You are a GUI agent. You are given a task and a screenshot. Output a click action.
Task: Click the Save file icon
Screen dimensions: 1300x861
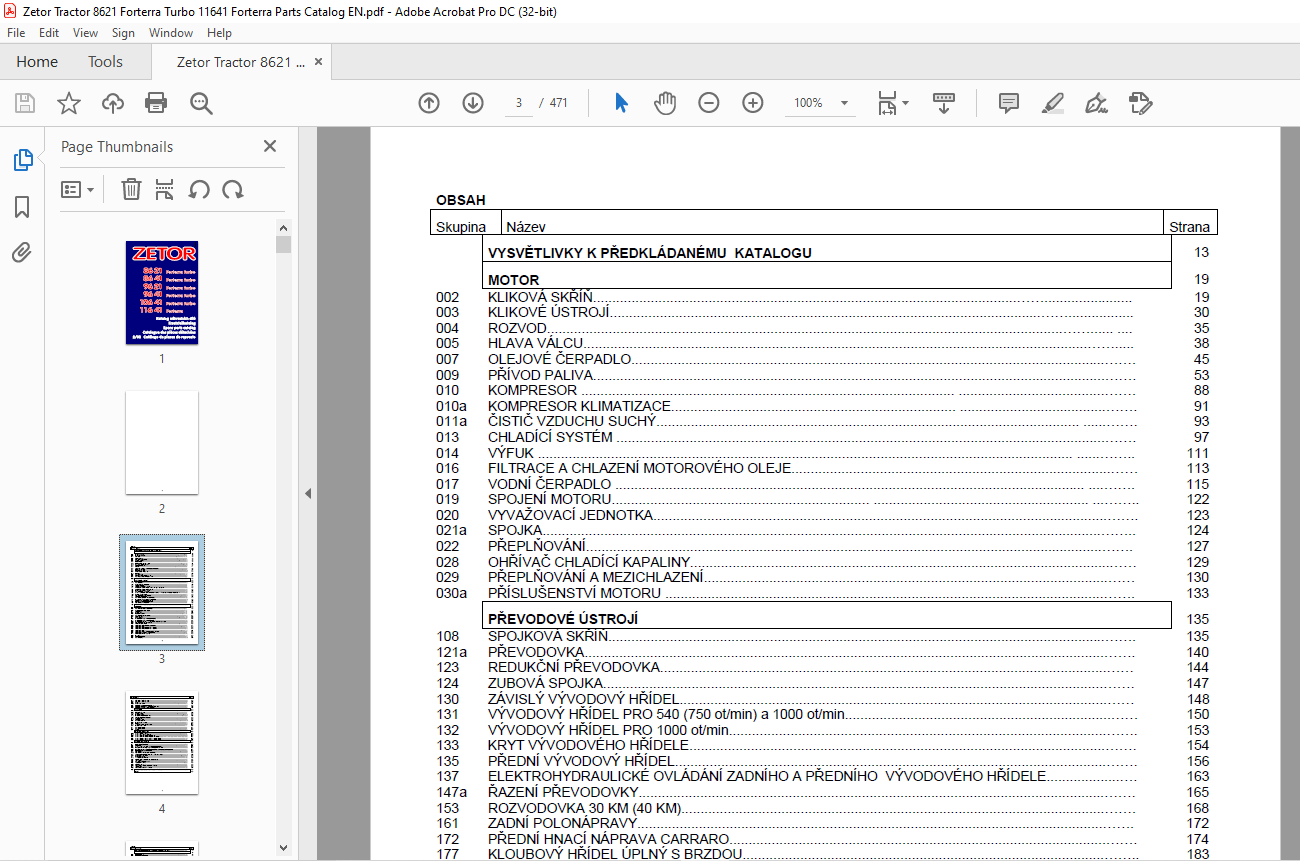[25, 103]
